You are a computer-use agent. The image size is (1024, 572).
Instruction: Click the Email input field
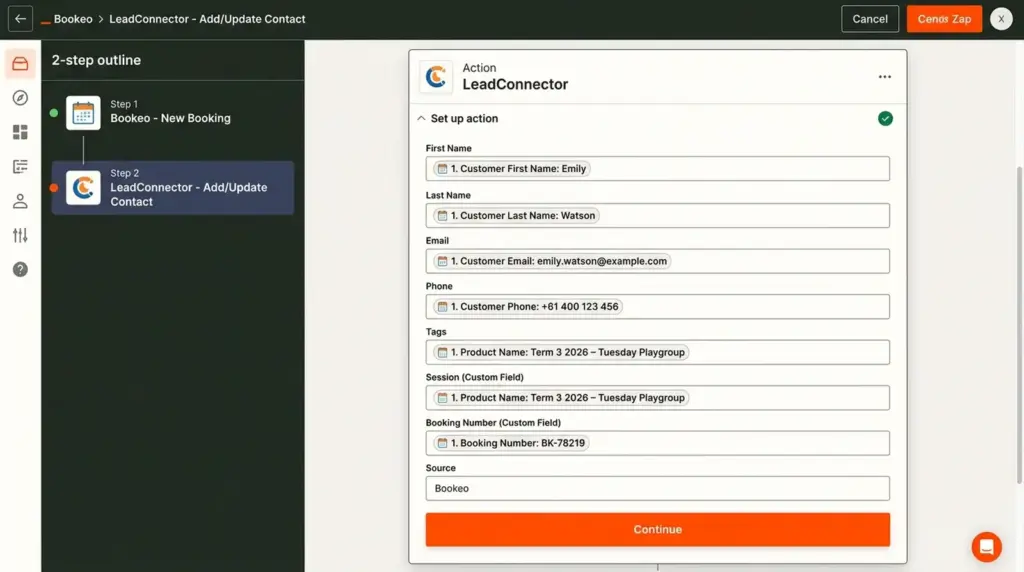click(x=657, y=261)
